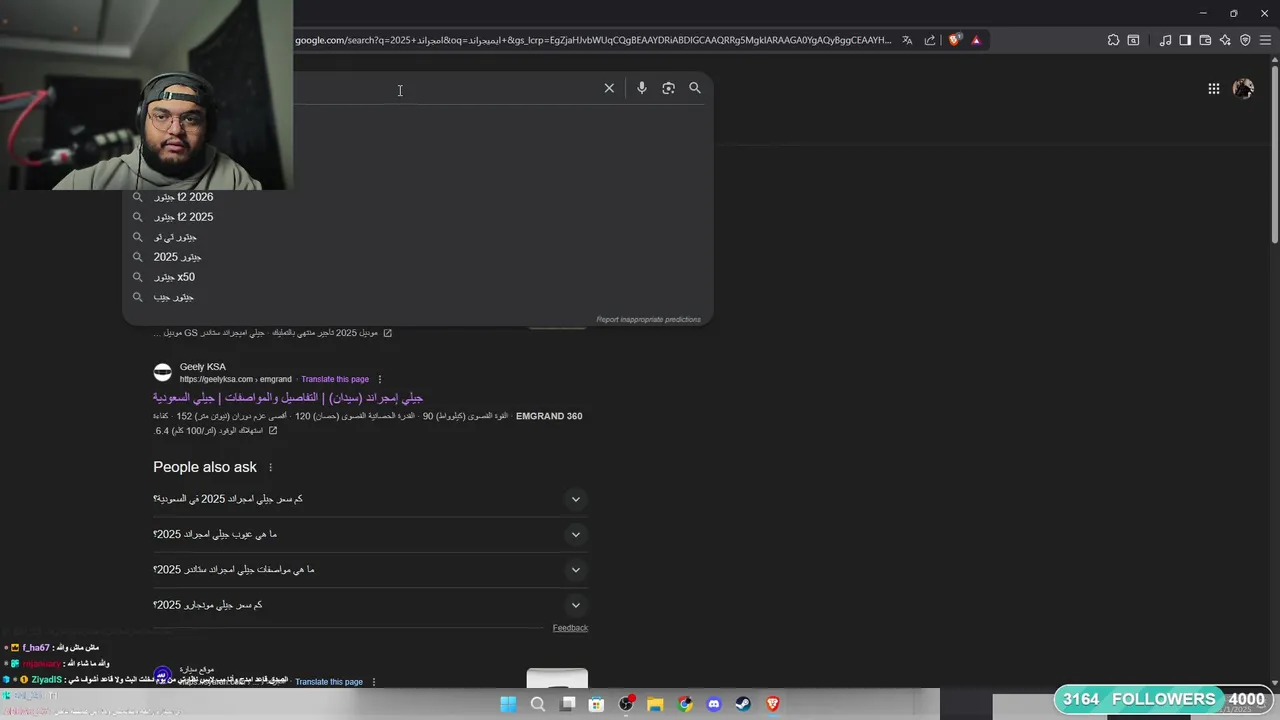
Task: Open the three-dot menu of Geely KSA result
Action: pyautogui.click(x=380, y=379)
